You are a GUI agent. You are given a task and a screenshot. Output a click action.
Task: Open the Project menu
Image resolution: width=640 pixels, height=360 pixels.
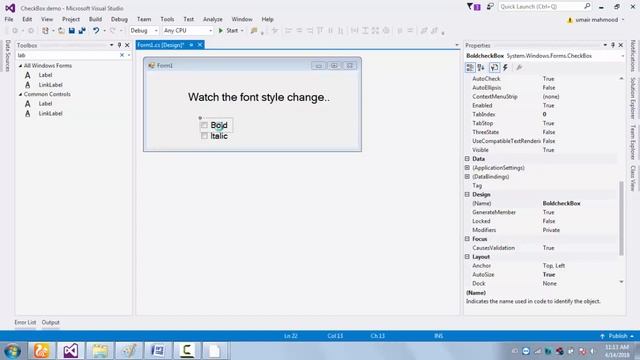[71, 19]
